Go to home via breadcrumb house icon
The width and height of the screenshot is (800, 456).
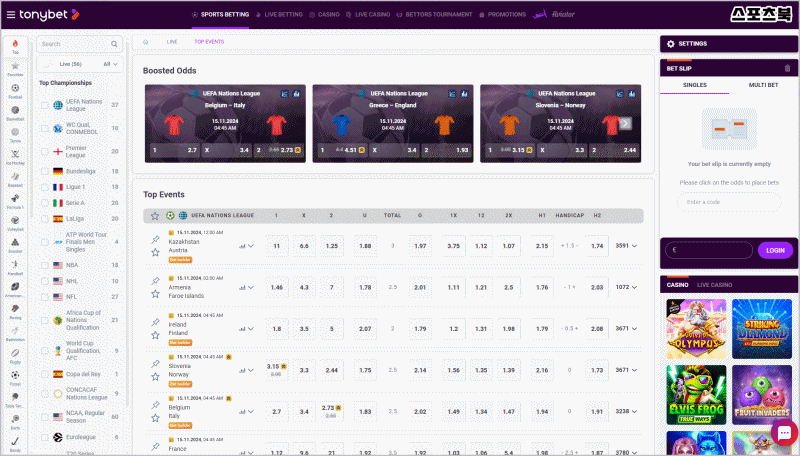pos(145,42)
